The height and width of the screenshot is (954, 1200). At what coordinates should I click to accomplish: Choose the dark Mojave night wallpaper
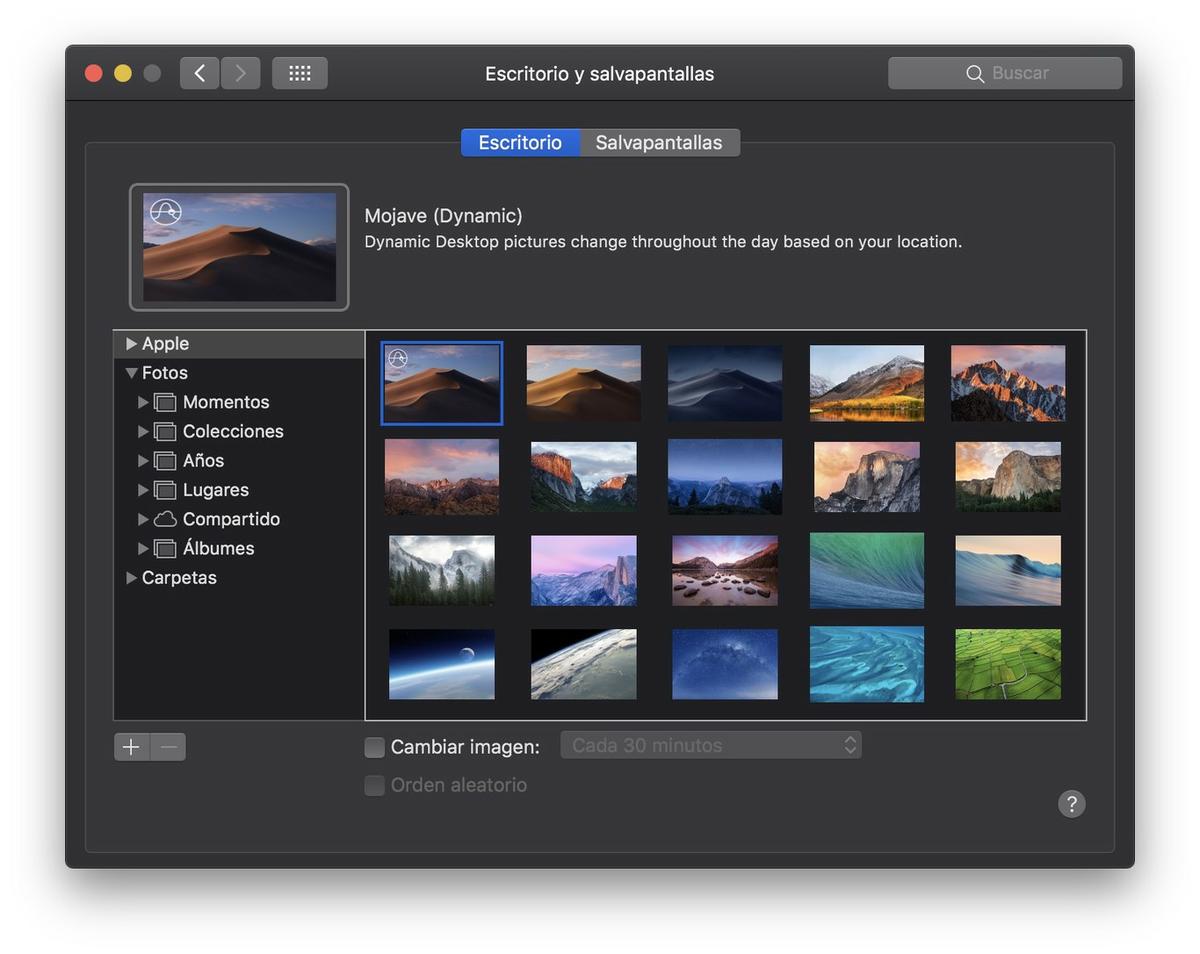click(725, 383)
